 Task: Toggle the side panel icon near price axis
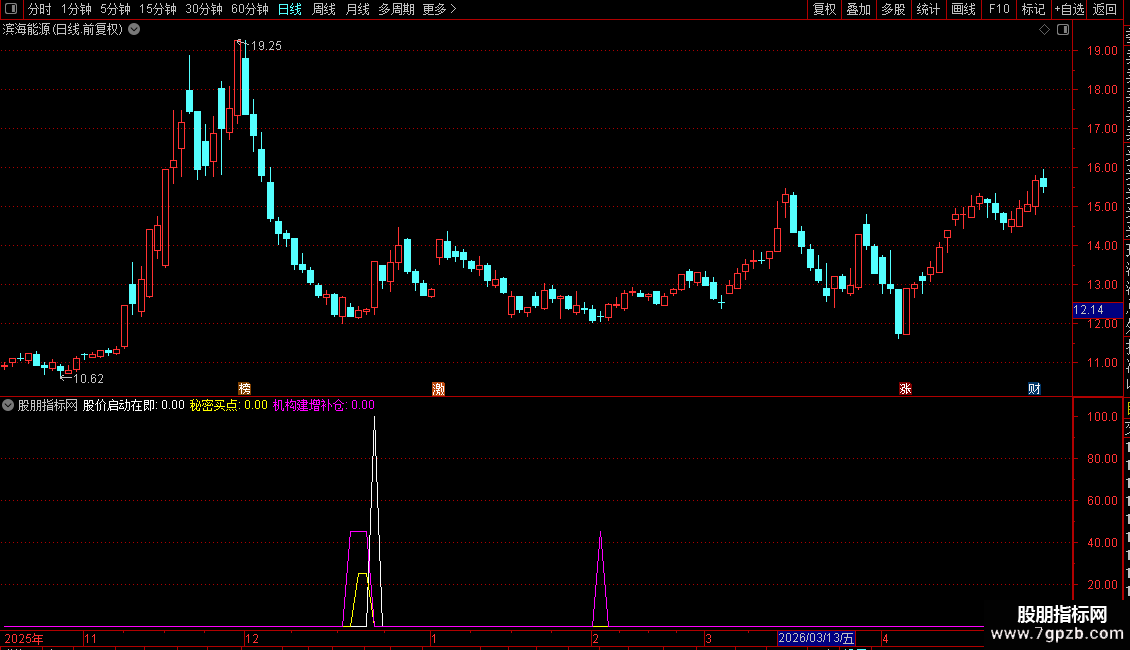tap(1063, 30)
